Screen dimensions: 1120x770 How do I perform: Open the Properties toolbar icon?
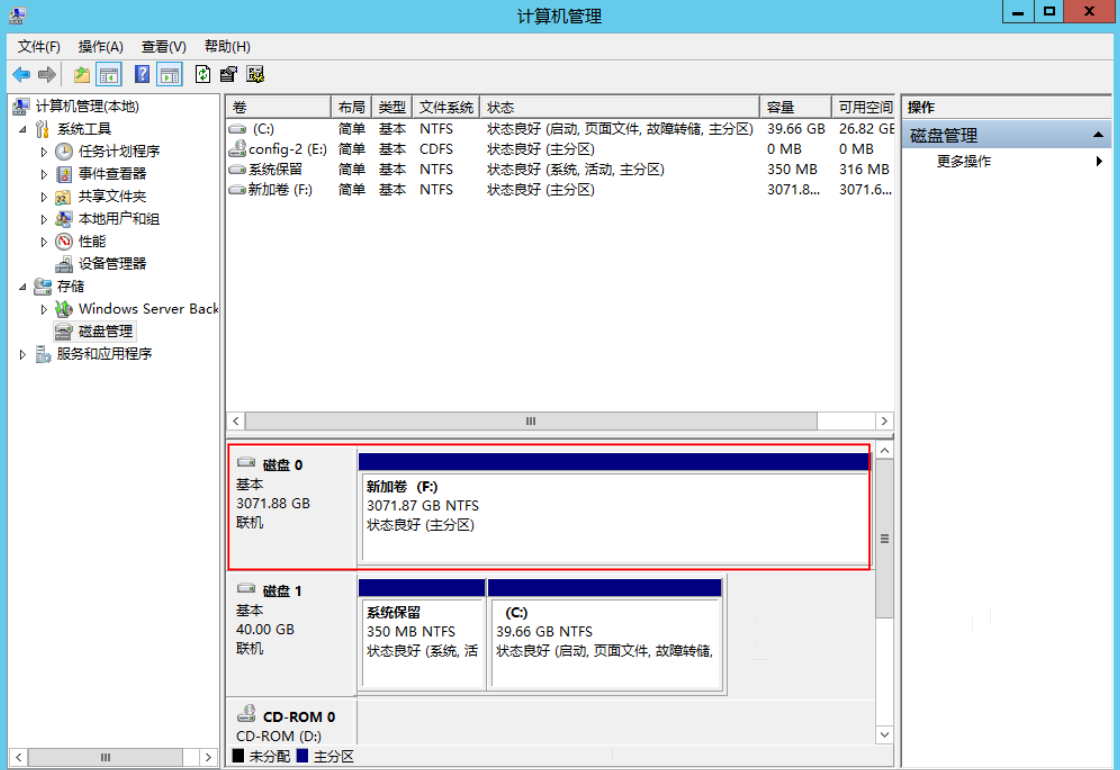click(229, 74)
